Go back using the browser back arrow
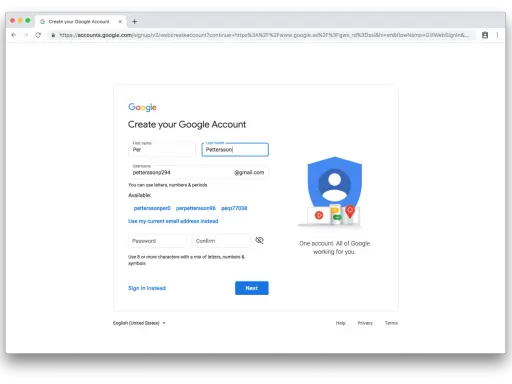This screenshot has height=384, width=512. (x=13, y=35)
